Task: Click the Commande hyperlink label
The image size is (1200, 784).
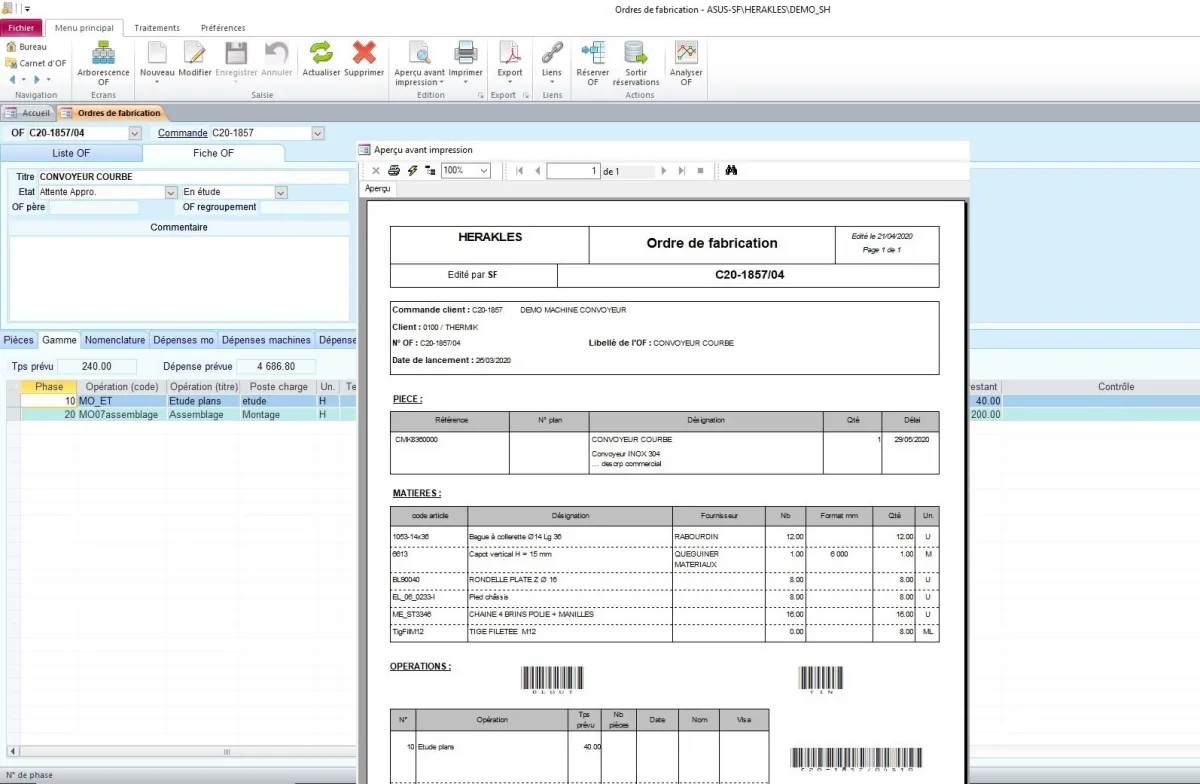Action: pos(182,133)
